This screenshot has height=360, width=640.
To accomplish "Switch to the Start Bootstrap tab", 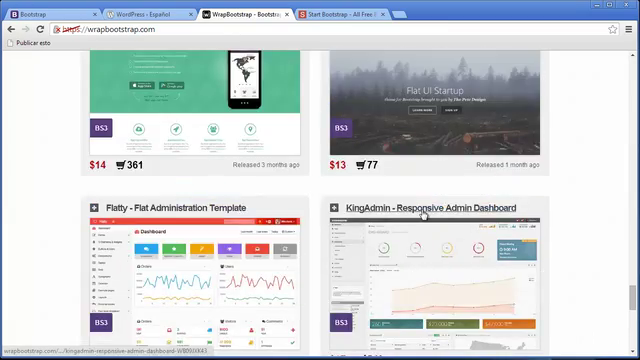I will 342,14.
